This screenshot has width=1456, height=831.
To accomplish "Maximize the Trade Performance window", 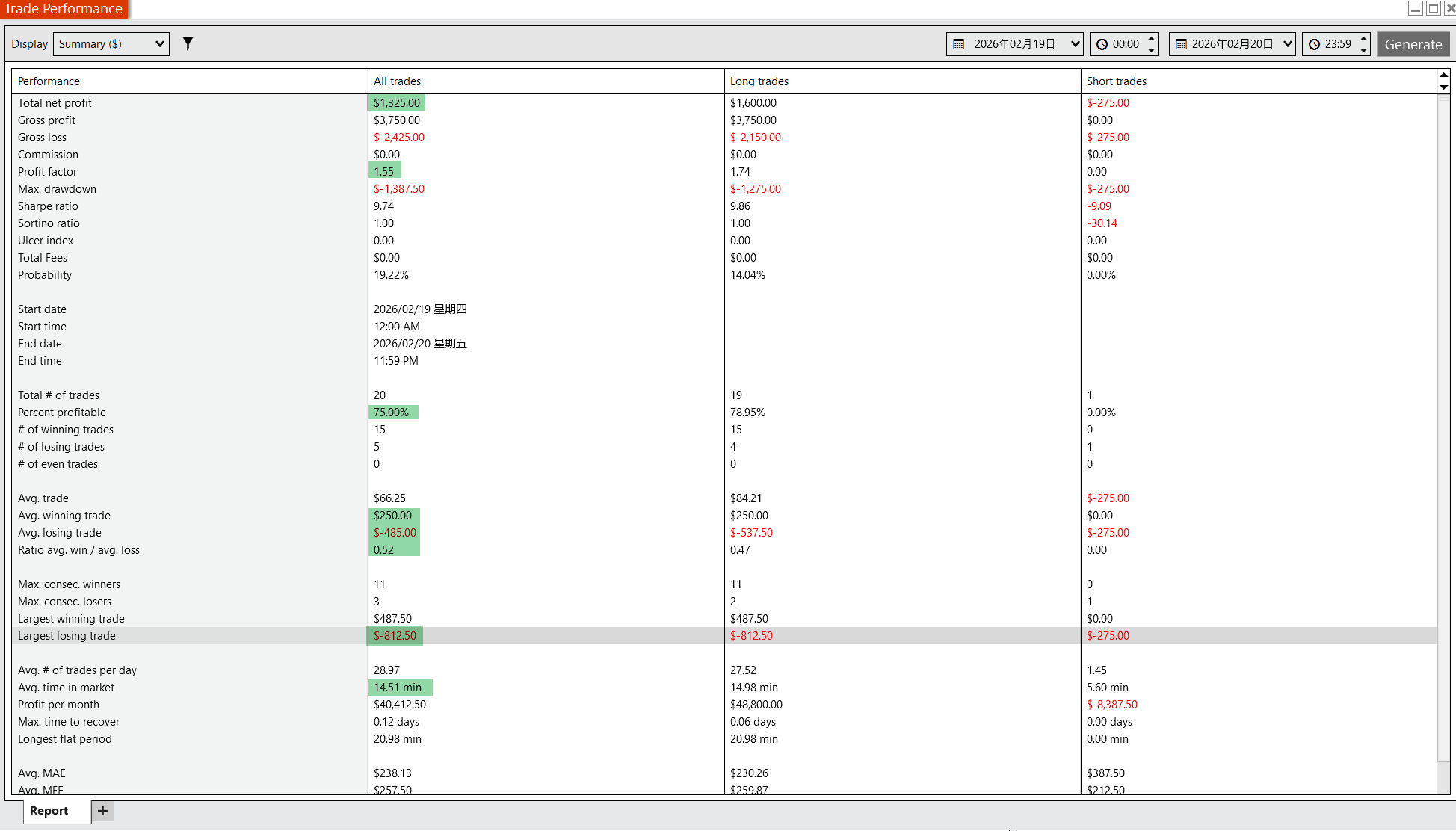I will pos(1433,8).
